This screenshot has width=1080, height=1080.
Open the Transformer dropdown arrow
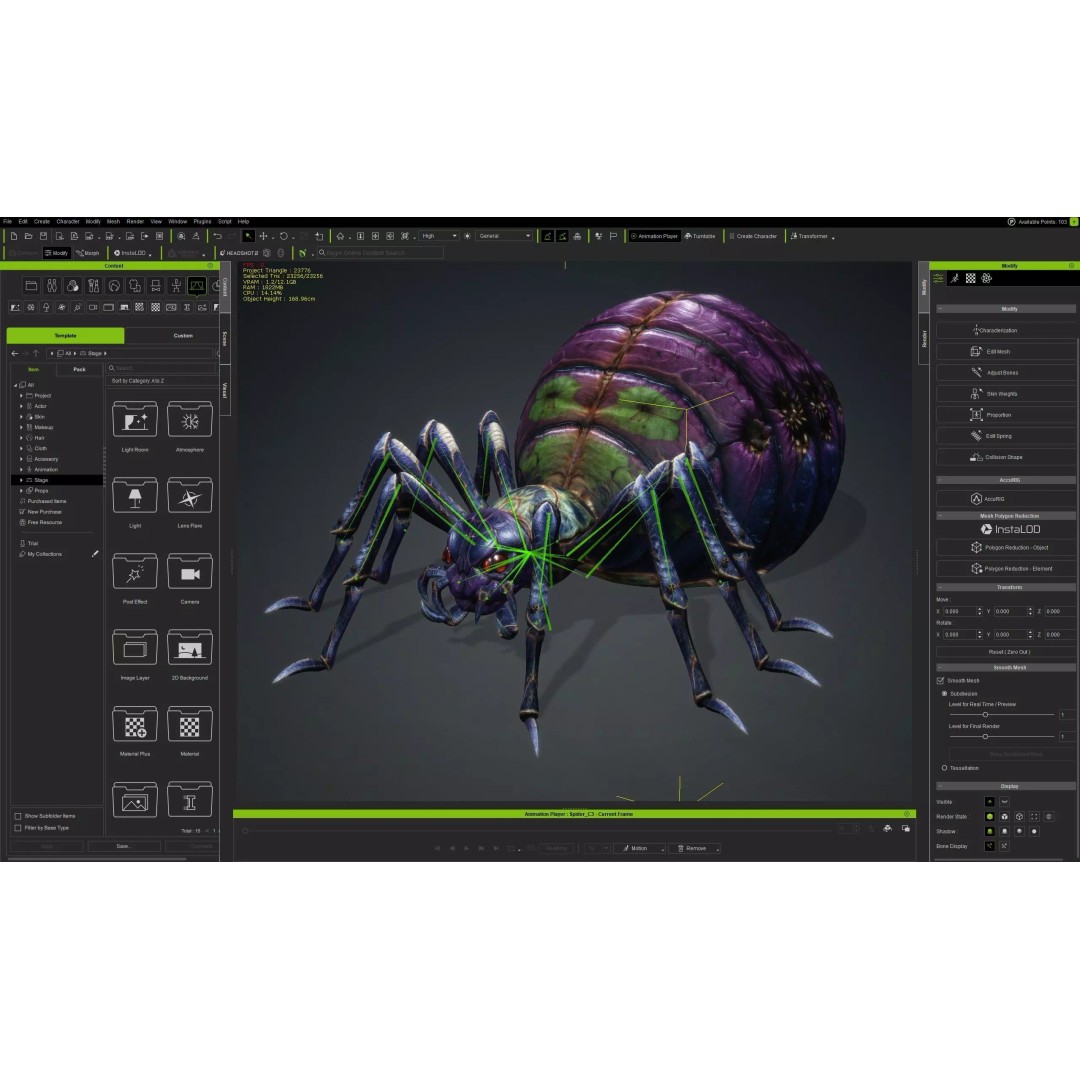(833, 238)
